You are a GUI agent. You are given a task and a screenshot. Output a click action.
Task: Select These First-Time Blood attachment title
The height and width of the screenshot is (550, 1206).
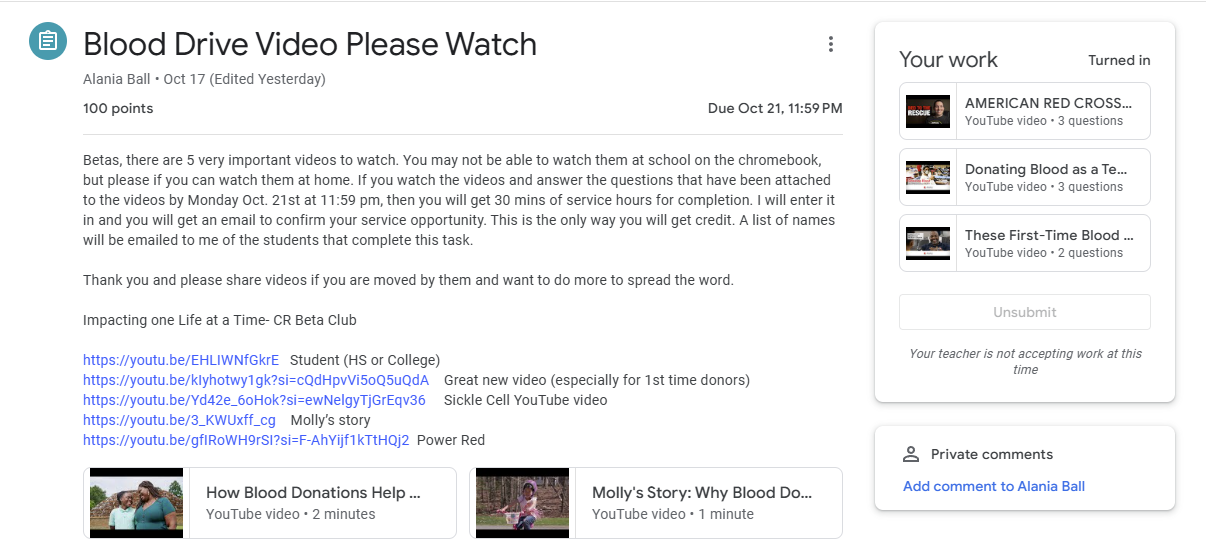click(x=1048, y=235)
